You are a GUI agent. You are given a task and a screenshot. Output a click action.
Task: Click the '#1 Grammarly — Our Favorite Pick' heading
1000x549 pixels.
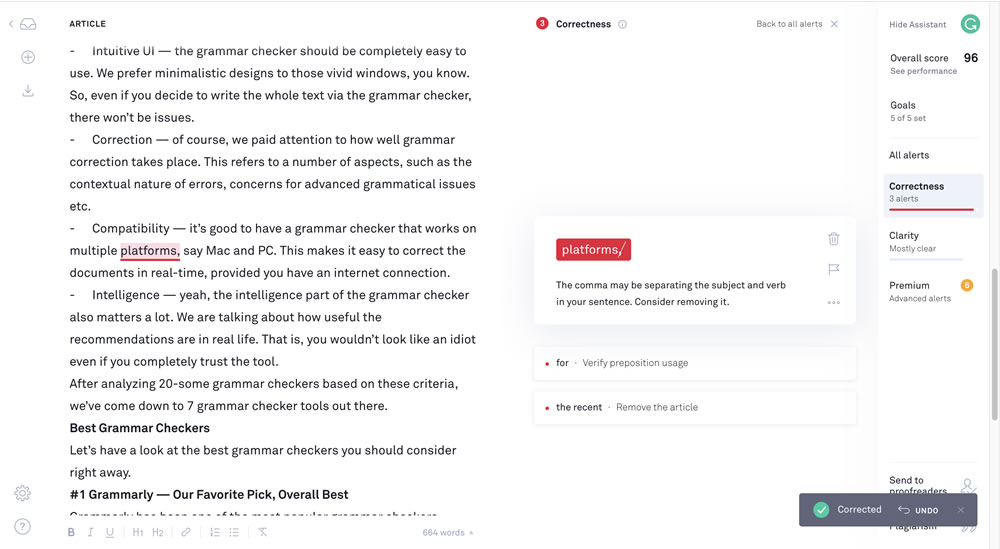point(209,494)
